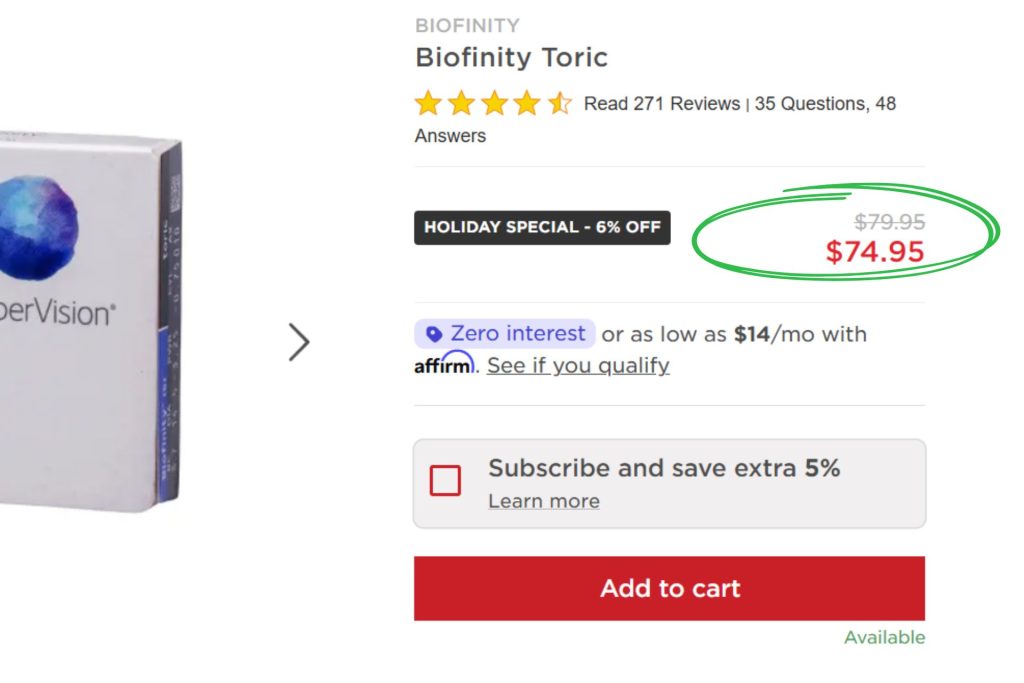The height and width of the screenshot is (683, 1024).
Task: Click the HOLIDAY SPECIAL 6% OFF badge
Action: pos(541,227)
